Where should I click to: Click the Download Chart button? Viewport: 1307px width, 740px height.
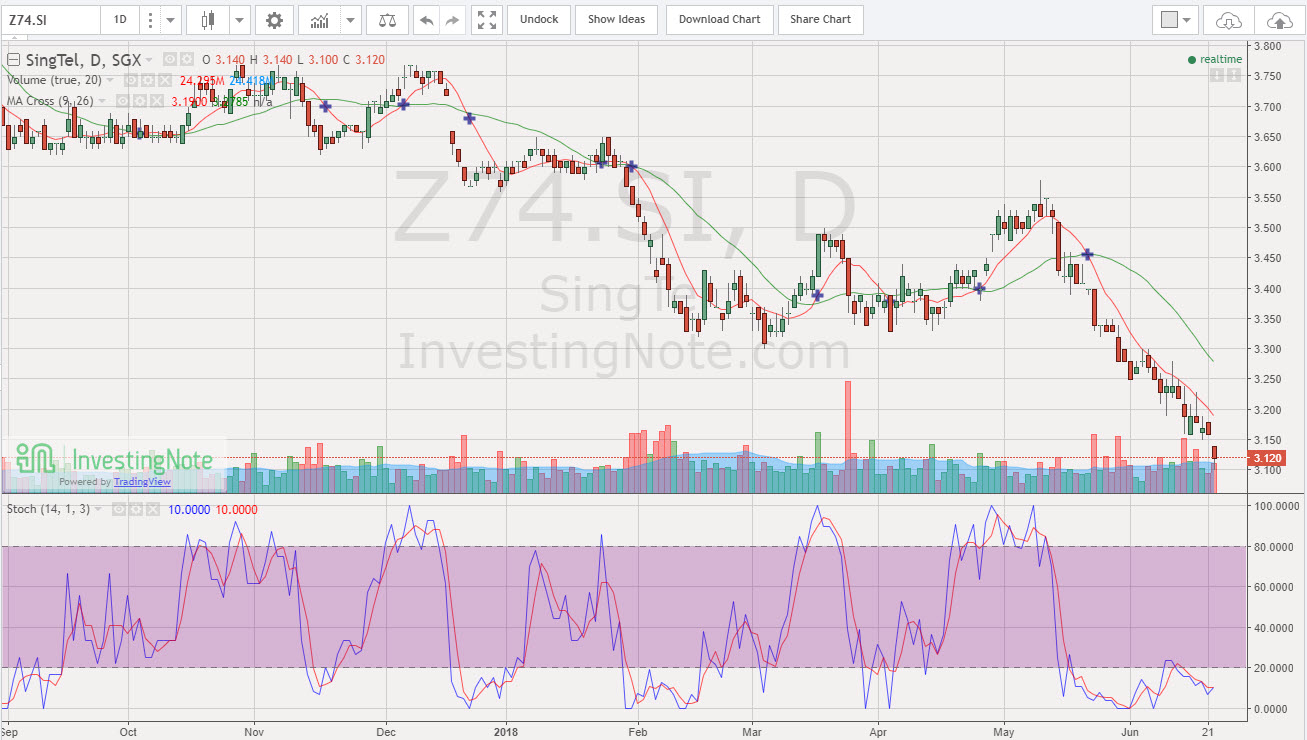[719, 19]
